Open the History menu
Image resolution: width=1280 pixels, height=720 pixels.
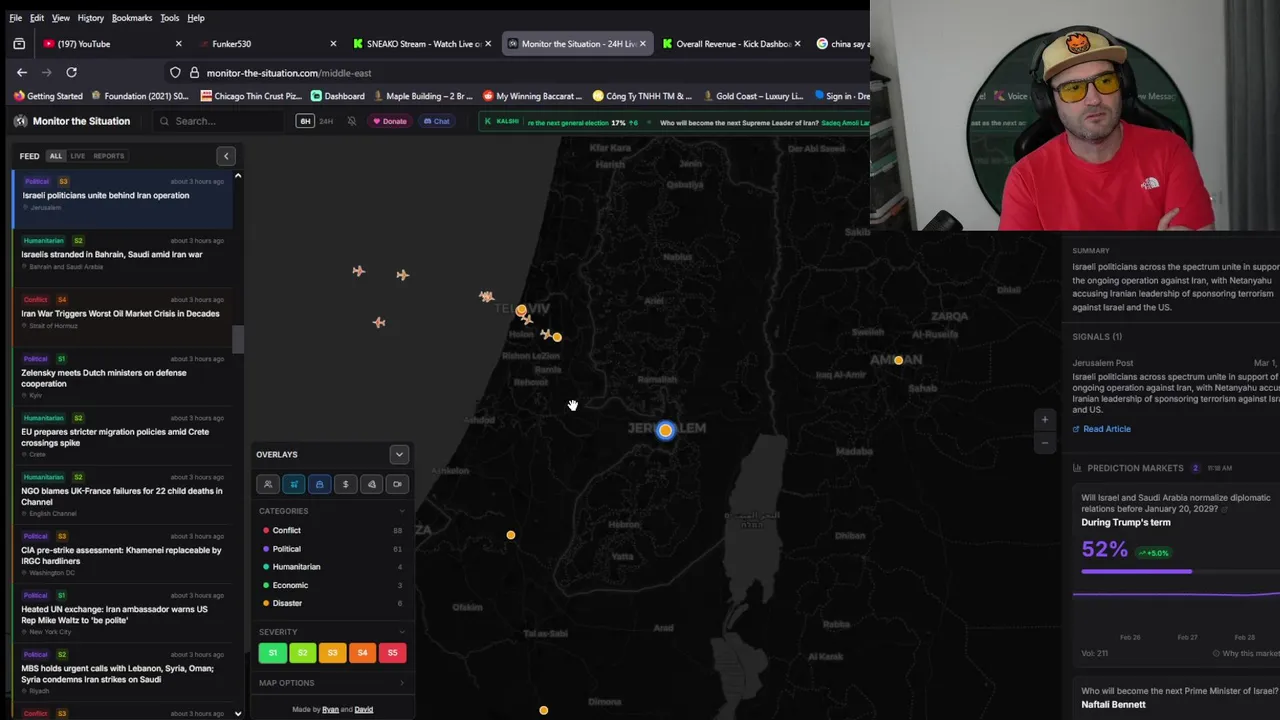[90, 18]
